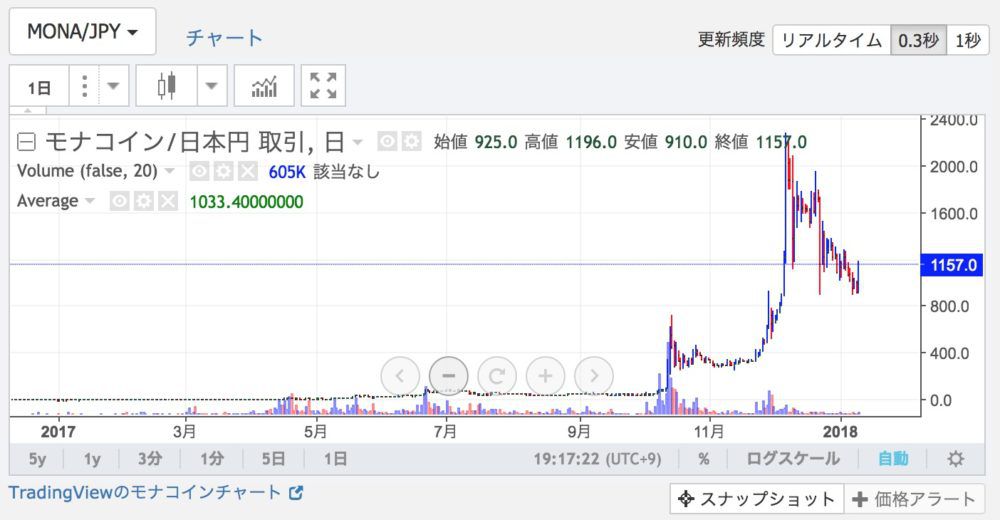Select the 1分 time range
1000x520 pixels.
coord(212,459)
